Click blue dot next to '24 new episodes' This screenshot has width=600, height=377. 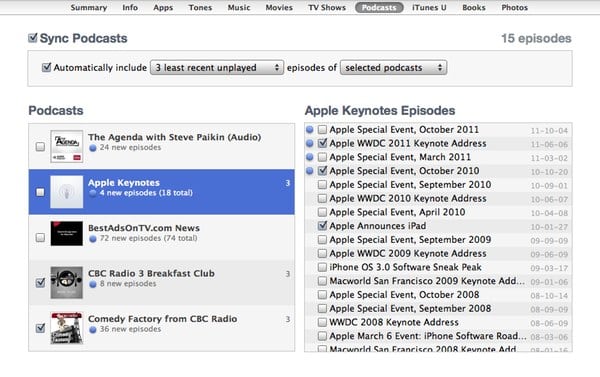(93, 148)
